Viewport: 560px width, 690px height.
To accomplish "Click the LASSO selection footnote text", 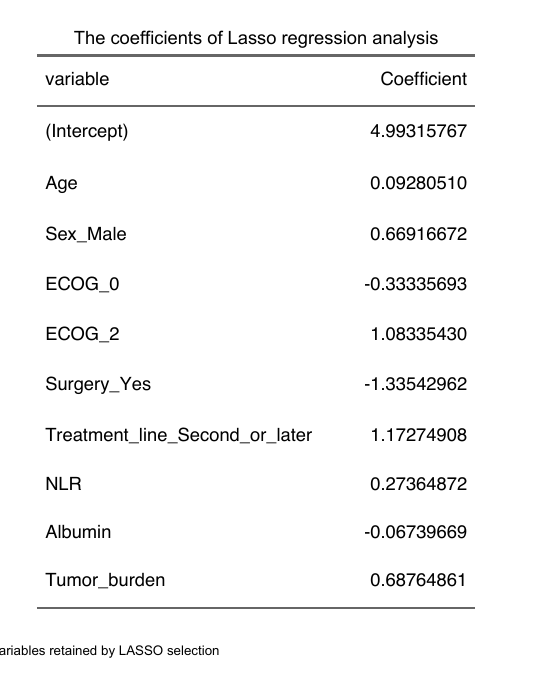I will [110, 650].
